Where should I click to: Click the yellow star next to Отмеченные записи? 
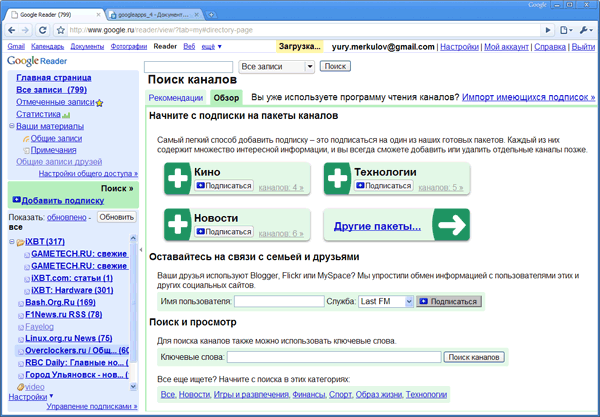pyautogui.click(x=99, y=103)
